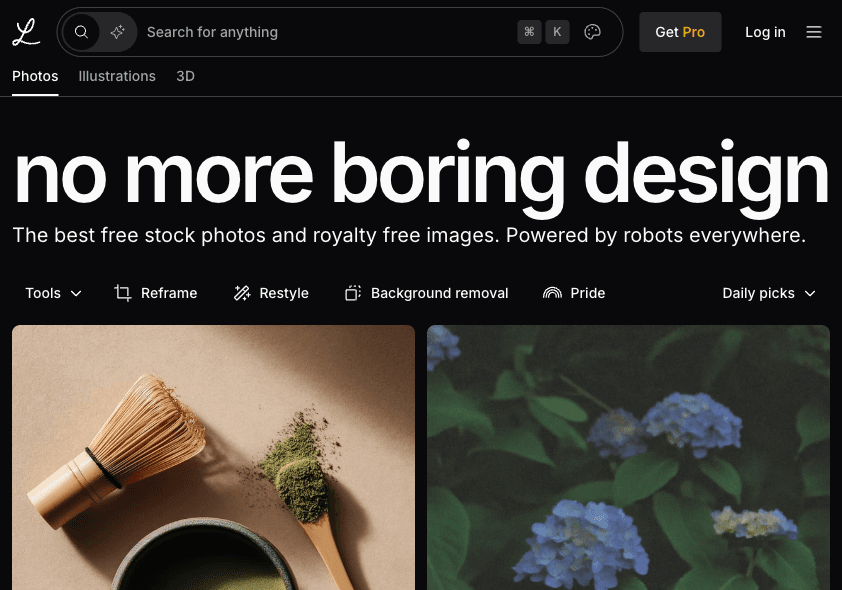Viewport: 842px width, 590px height.
Task: Expand the Tools dropdown
Action: pos(53,293)
